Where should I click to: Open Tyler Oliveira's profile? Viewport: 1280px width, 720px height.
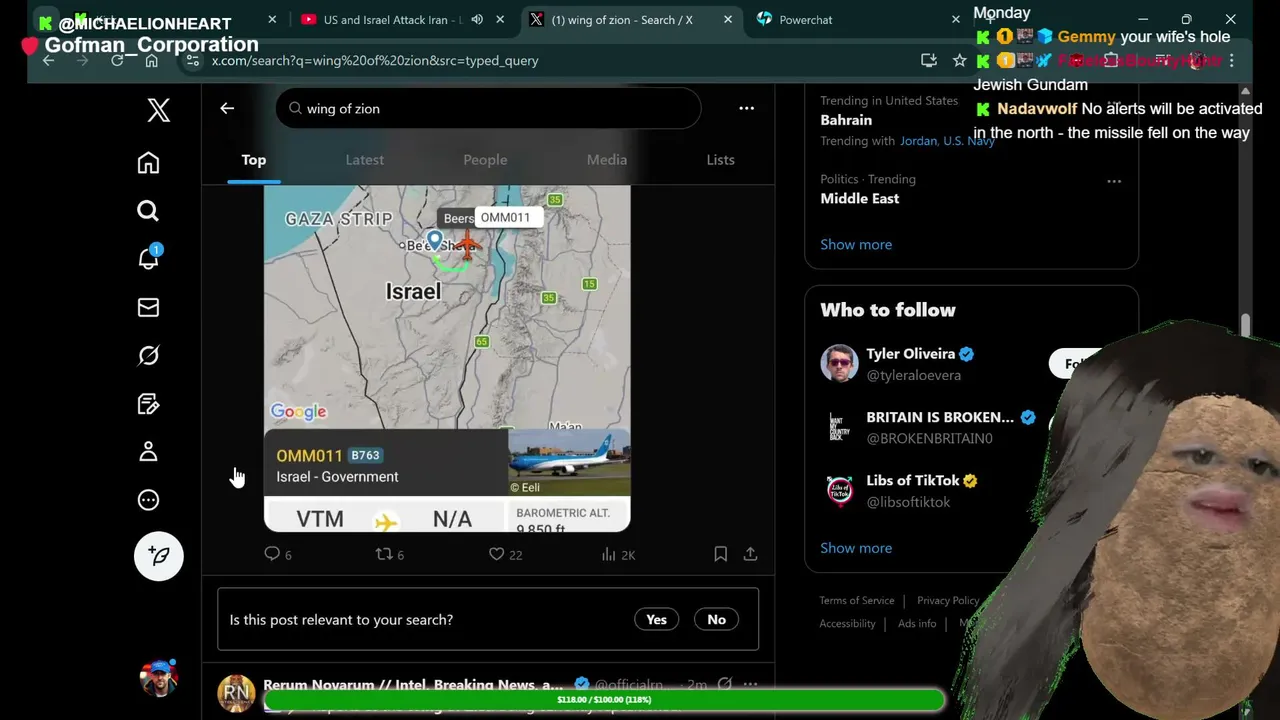tap(910, 354)
